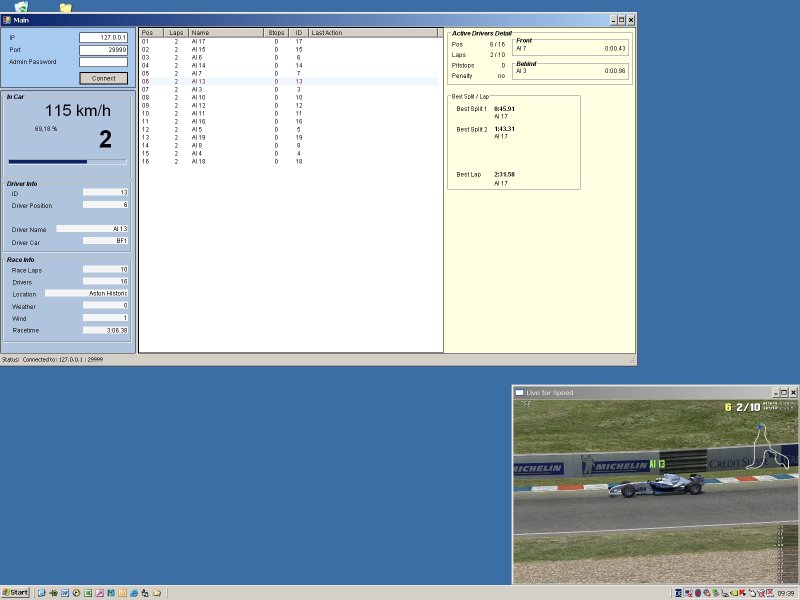The image size is (800, 600).
Task: Select the row for driver AI 19
Action: pyautogui.click(x=288, y=137)
